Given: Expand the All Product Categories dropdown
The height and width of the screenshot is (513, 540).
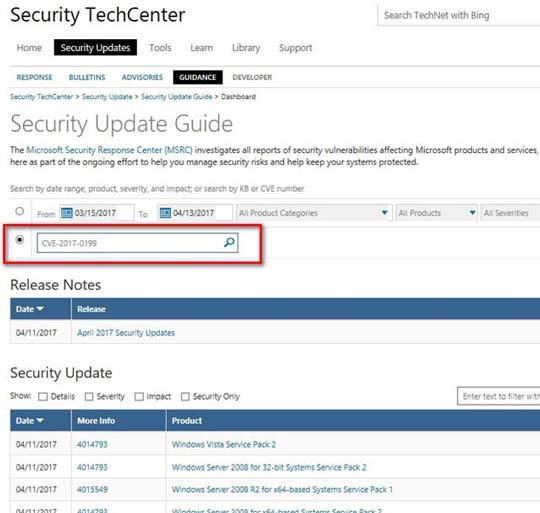Looking at the screenshot, I should (x=314, y=213).
